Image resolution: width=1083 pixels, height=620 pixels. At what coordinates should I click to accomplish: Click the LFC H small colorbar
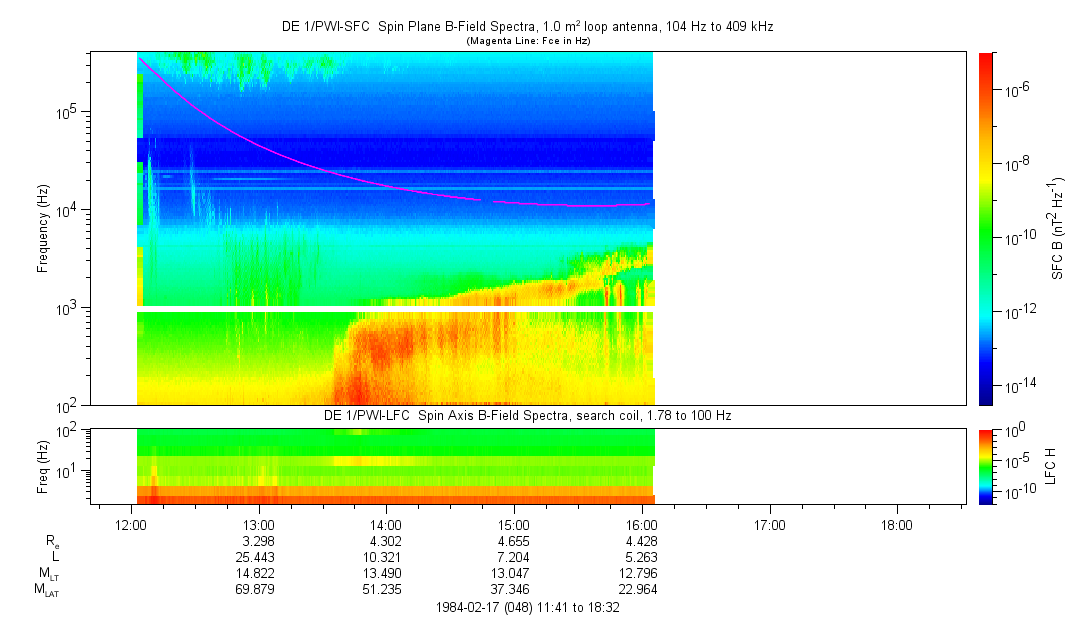[x=986, y=467]
